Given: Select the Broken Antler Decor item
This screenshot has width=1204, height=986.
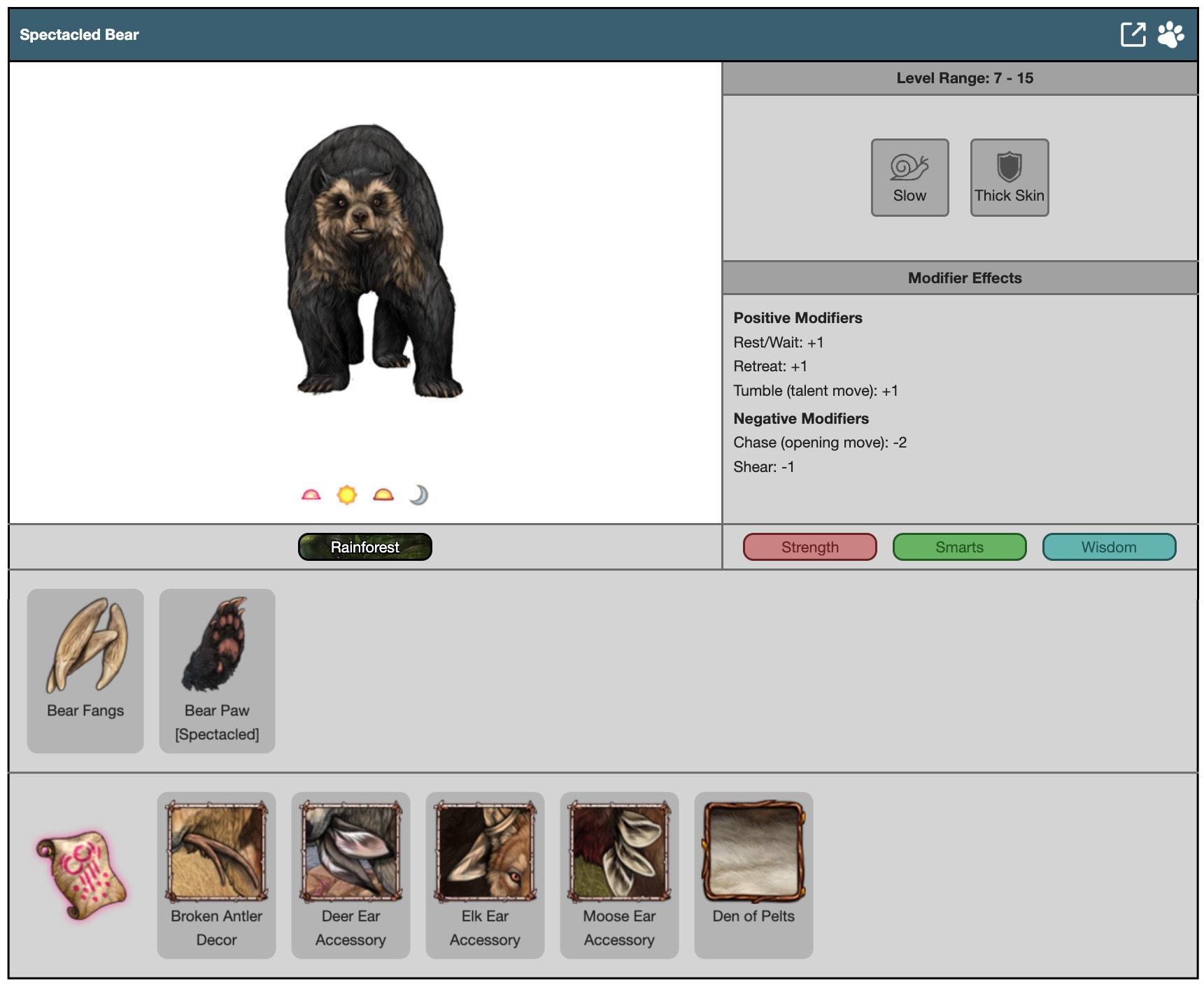Looking at the screenshot, I should click(x=216, y=874).
